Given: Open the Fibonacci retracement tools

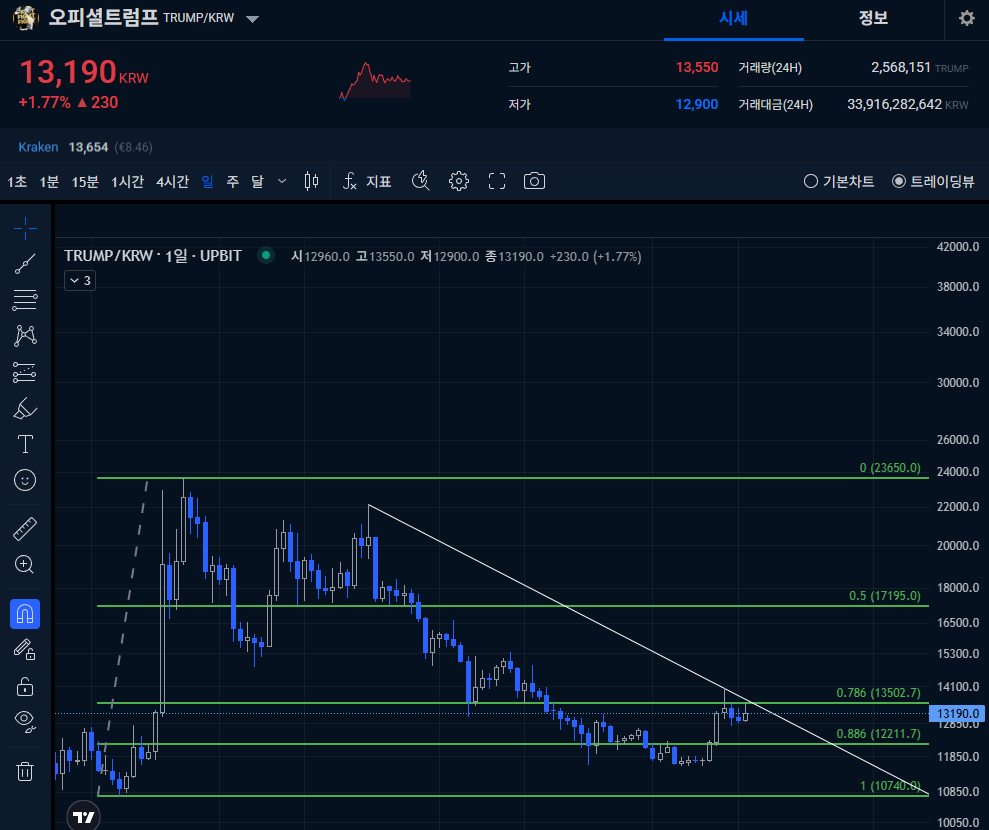Looking at the screenshot, I should [x=25, y=300].
